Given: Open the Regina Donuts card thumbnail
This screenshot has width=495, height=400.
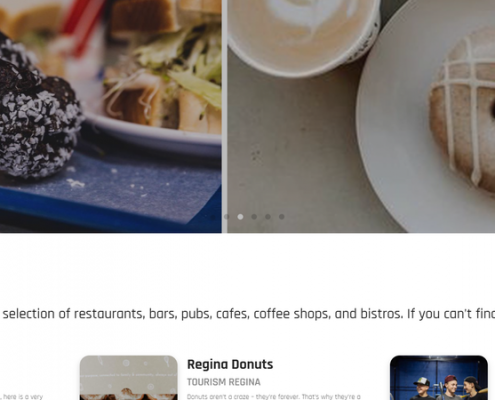Looking at the screenshot, I should click(129, 378).
